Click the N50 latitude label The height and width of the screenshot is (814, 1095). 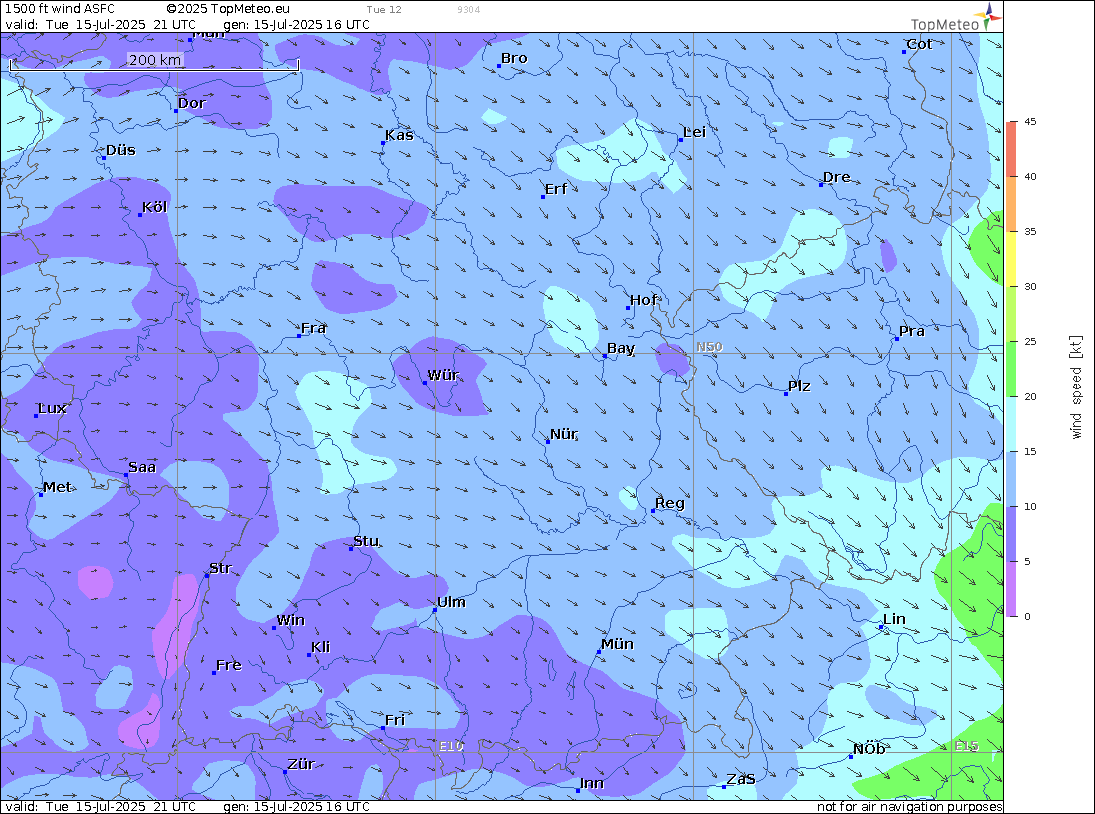tap(710, 347)
